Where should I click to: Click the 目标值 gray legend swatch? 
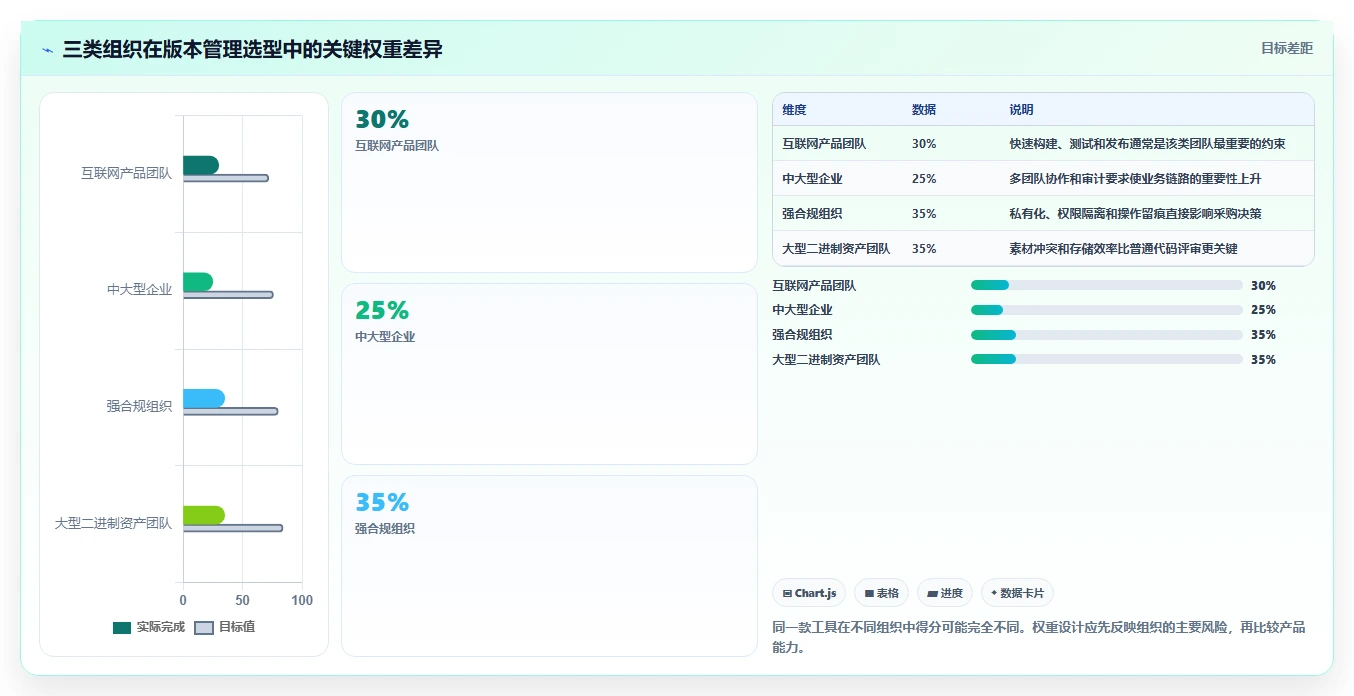coord(203,628)
